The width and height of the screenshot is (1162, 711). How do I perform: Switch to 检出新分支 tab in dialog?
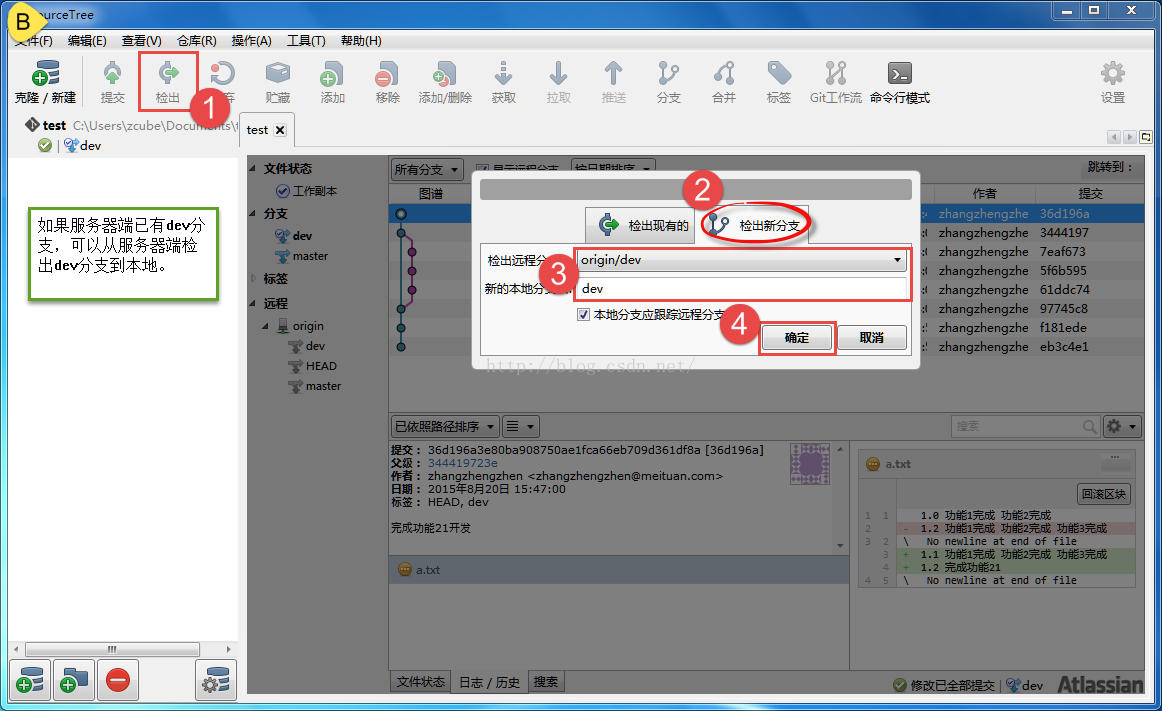click(754, 225)
